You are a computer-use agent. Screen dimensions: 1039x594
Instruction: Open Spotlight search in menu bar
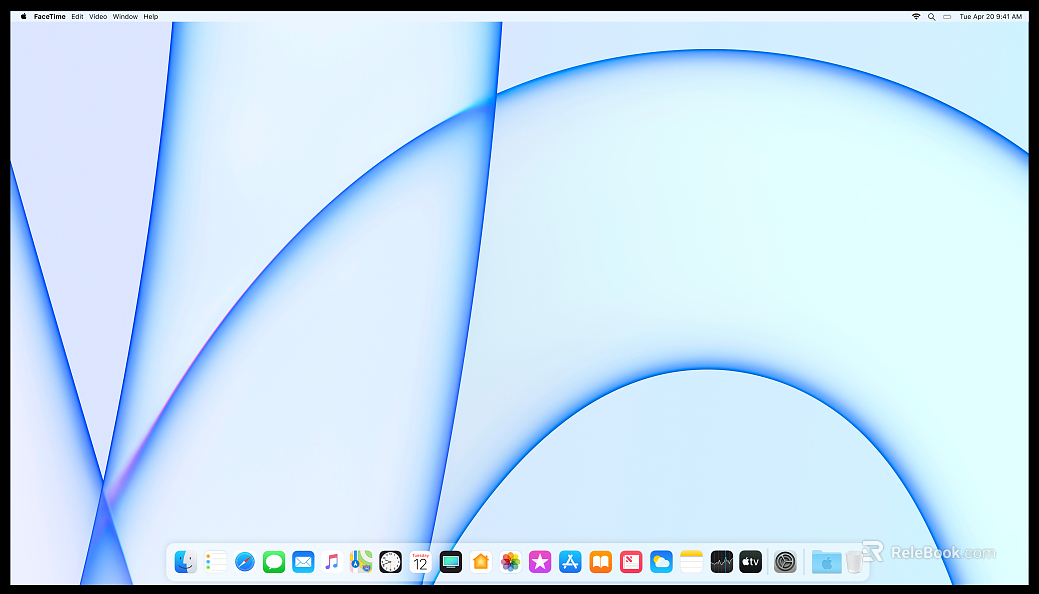pos(932,17)
